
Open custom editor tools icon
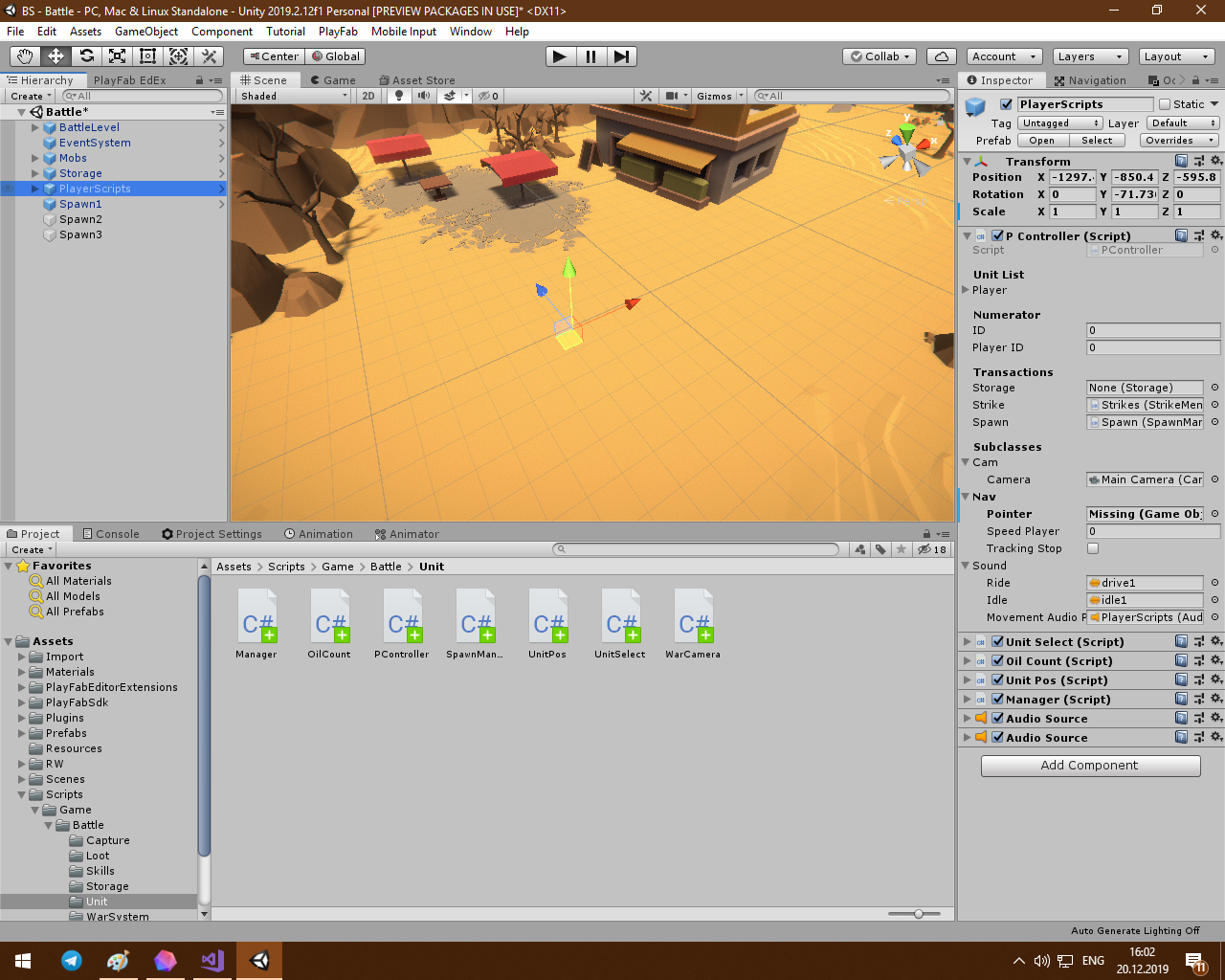coord(210,56)
